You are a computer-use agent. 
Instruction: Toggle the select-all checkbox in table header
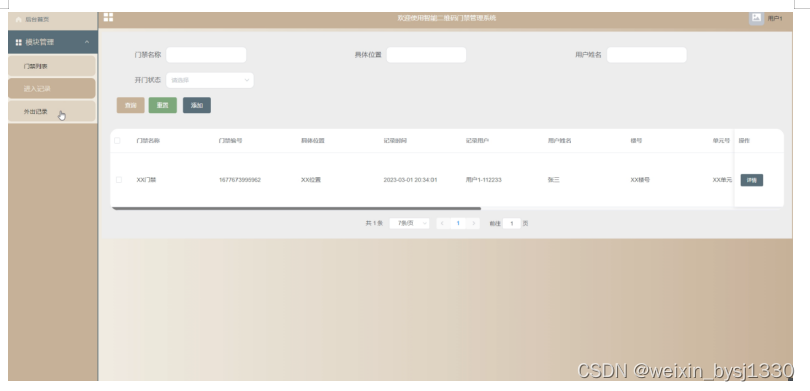pos(117,140)
